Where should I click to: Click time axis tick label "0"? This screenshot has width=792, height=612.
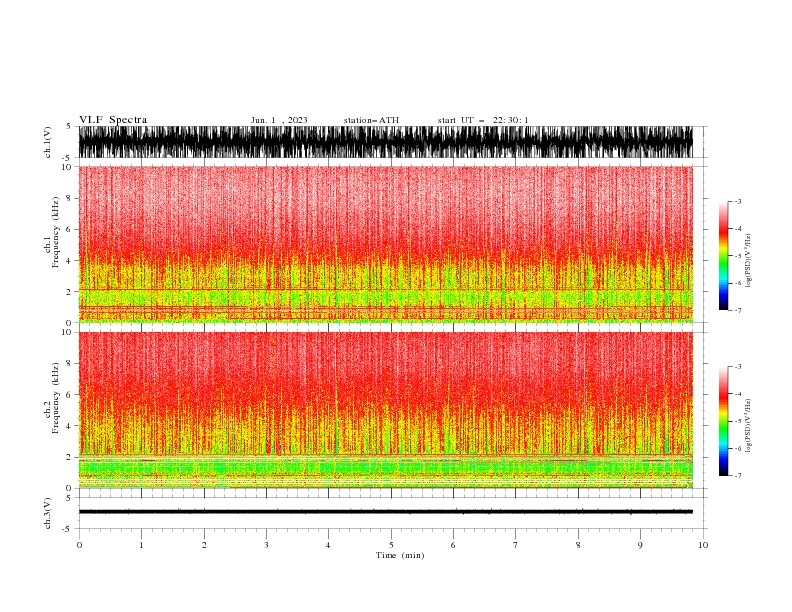tap(79, 545)
